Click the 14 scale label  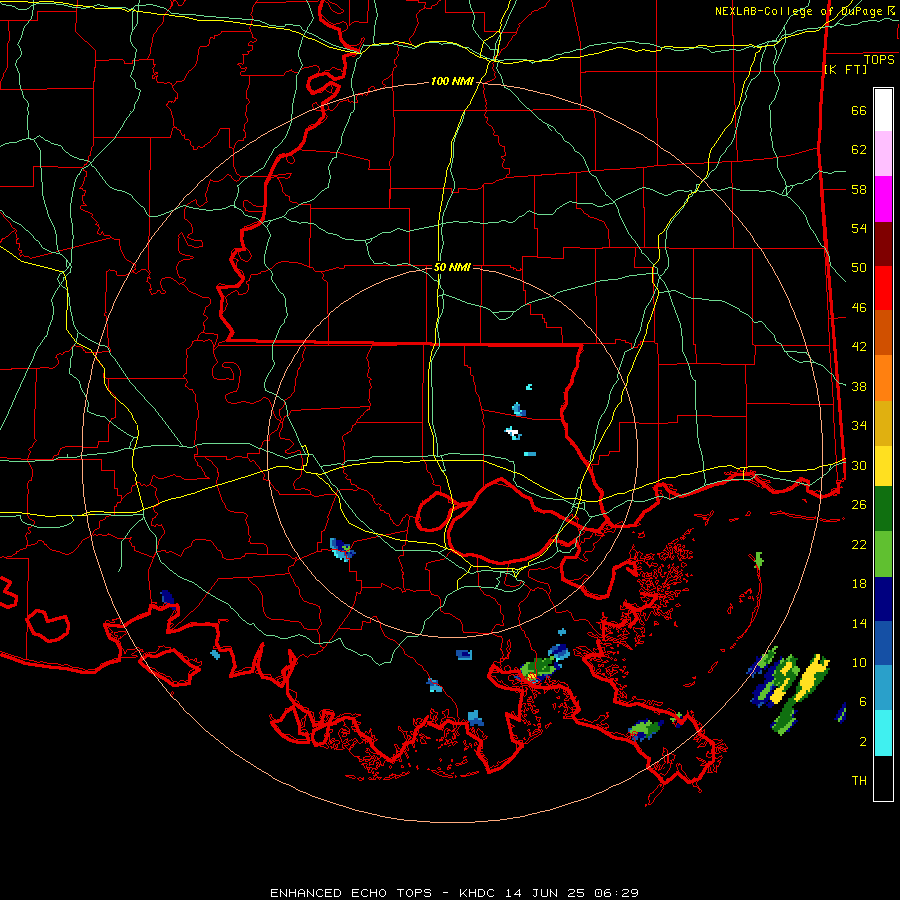point(859,623)
